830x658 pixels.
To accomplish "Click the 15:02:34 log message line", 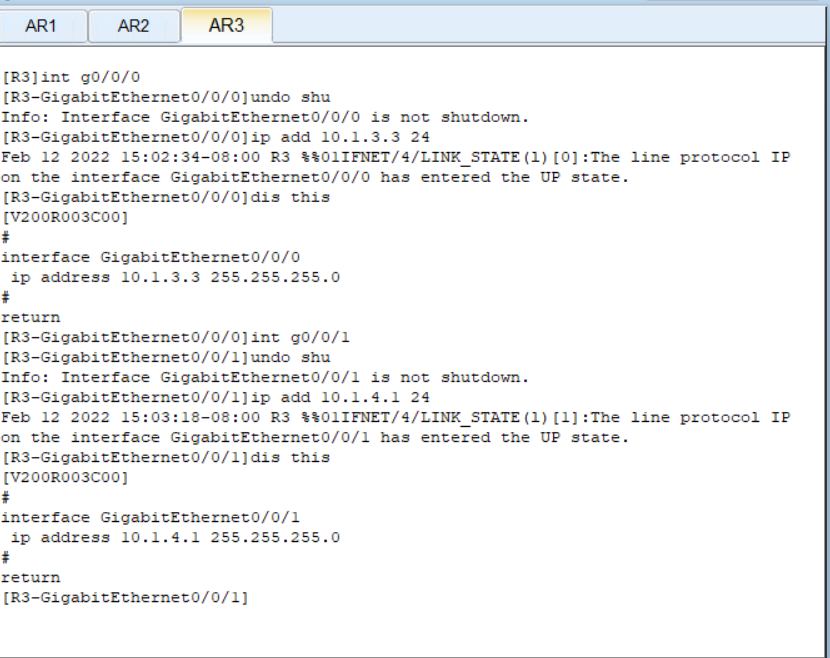I will point(395,157).
